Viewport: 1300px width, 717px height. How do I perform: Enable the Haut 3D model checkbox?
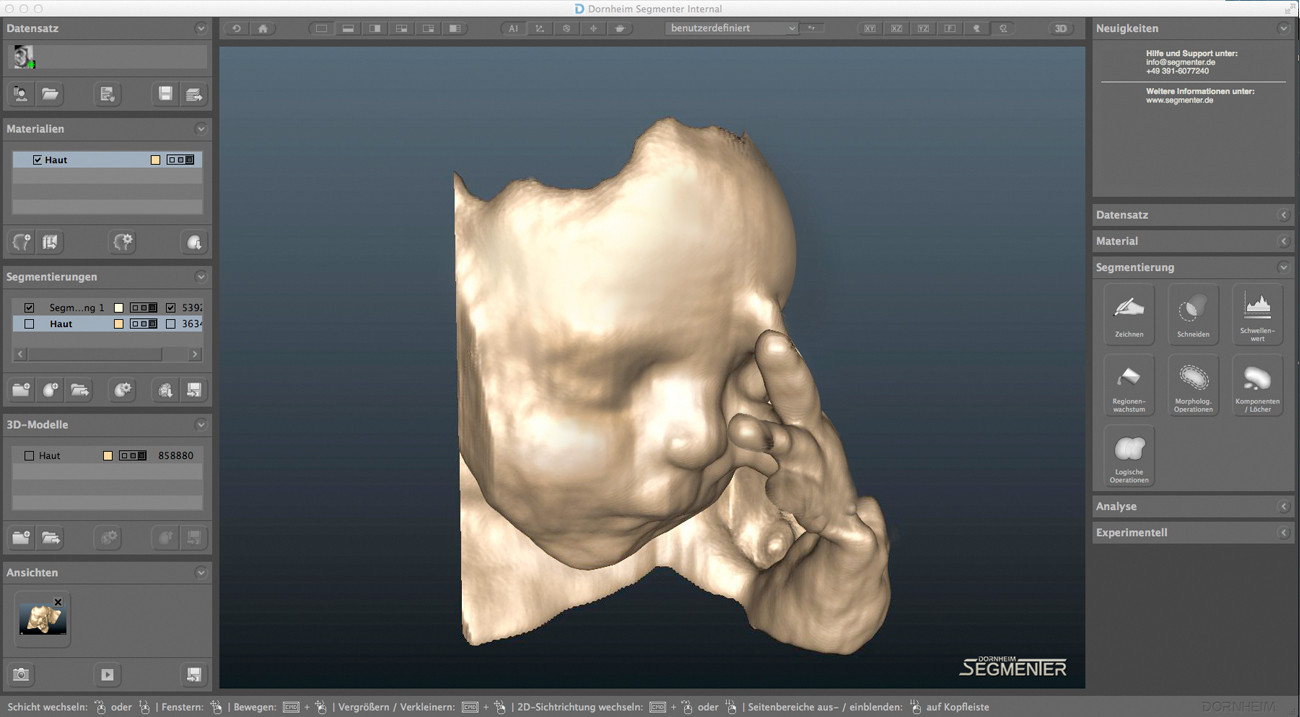click(x=29, y=456)
